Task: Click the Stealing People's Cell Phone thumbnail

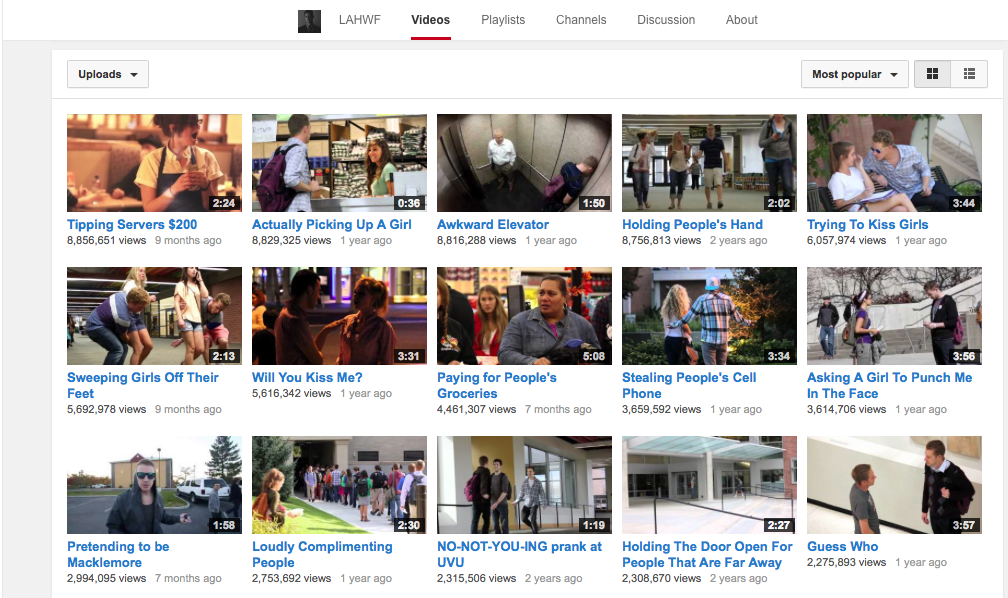Action: pos(709,316)
